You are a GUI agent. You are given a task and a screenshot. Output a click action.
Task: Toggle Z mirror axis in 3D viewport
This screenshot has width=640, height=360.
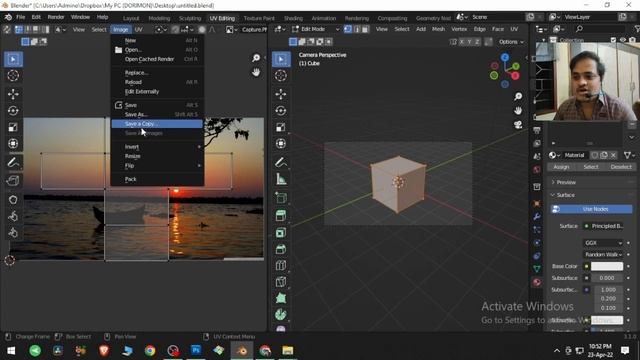[477, 42]
